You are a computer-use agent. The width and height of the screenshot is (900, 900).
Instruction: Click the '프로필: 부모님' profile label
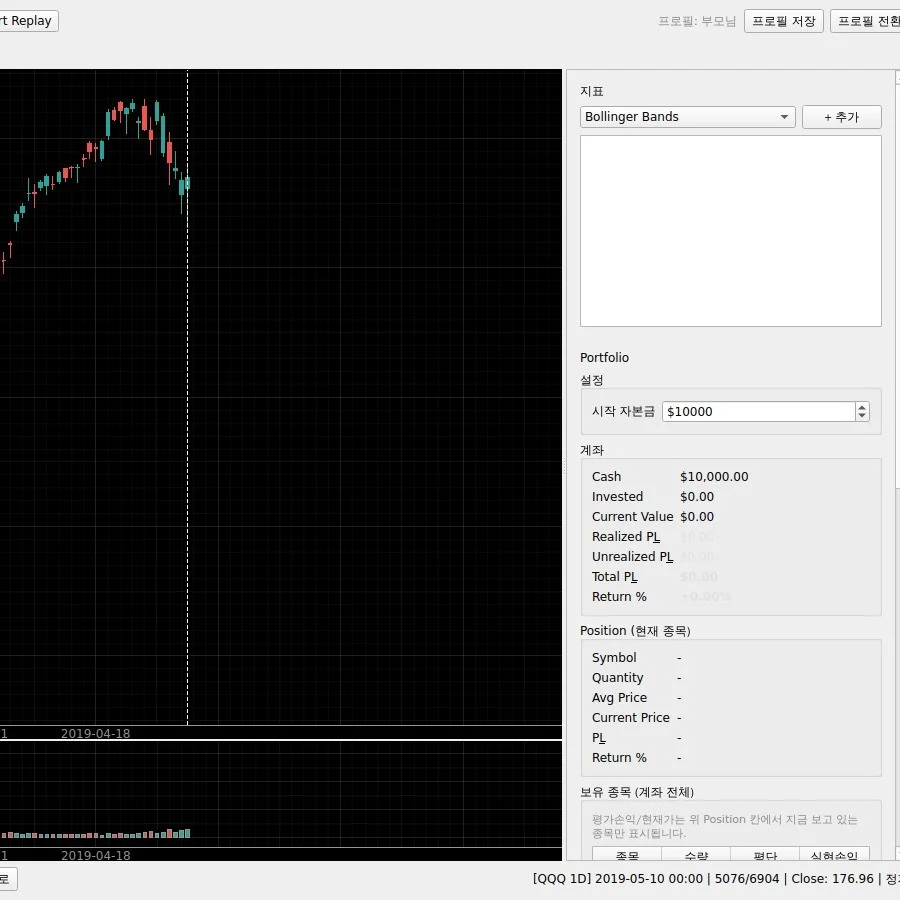tap(697, 21)
